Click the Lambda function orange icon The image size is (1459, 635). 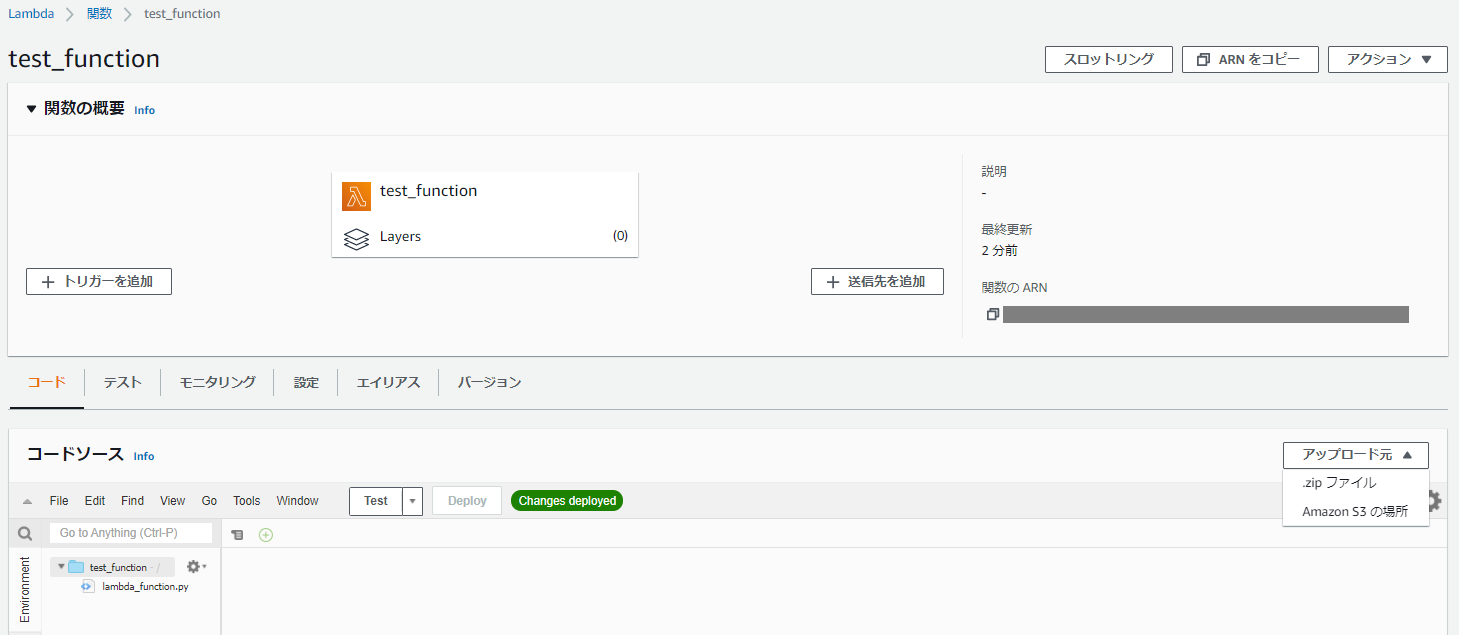point(356,196)
